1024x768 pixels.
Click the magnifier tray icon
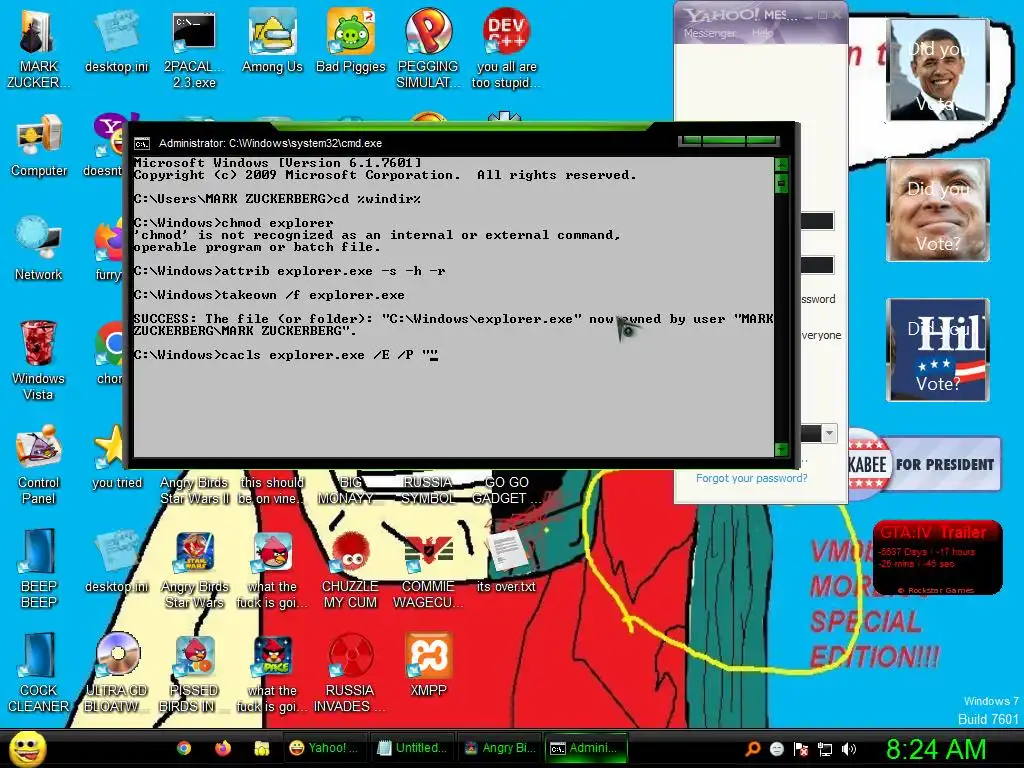(x=753, y=749)
